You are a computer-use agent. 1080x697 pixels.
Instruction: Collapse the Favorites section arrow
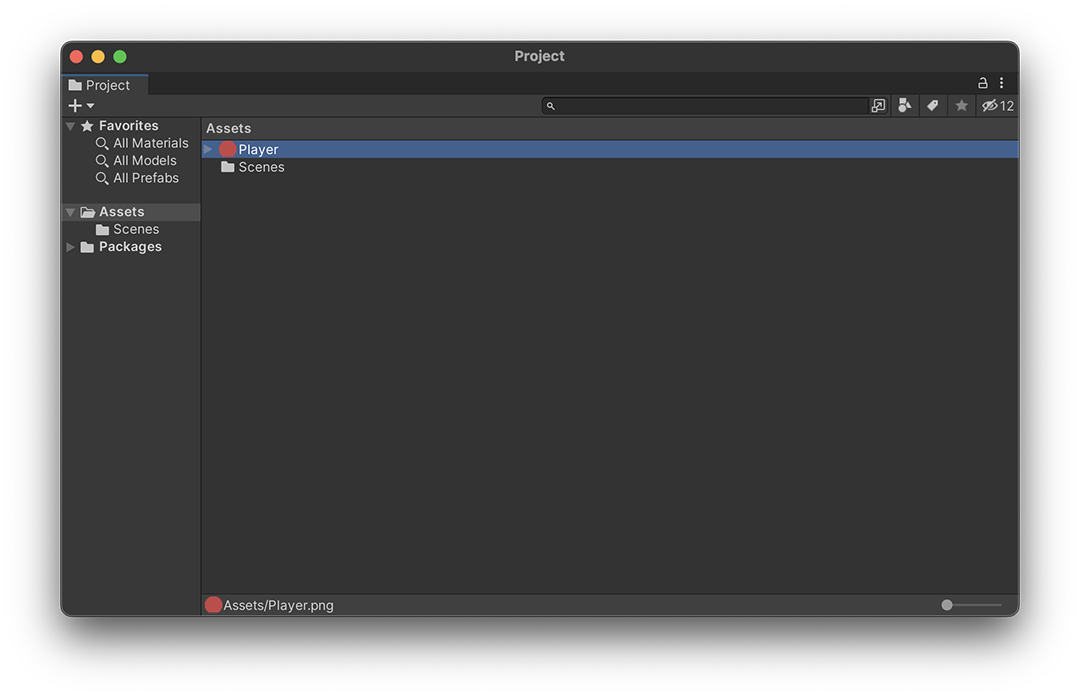pos(70,126)
